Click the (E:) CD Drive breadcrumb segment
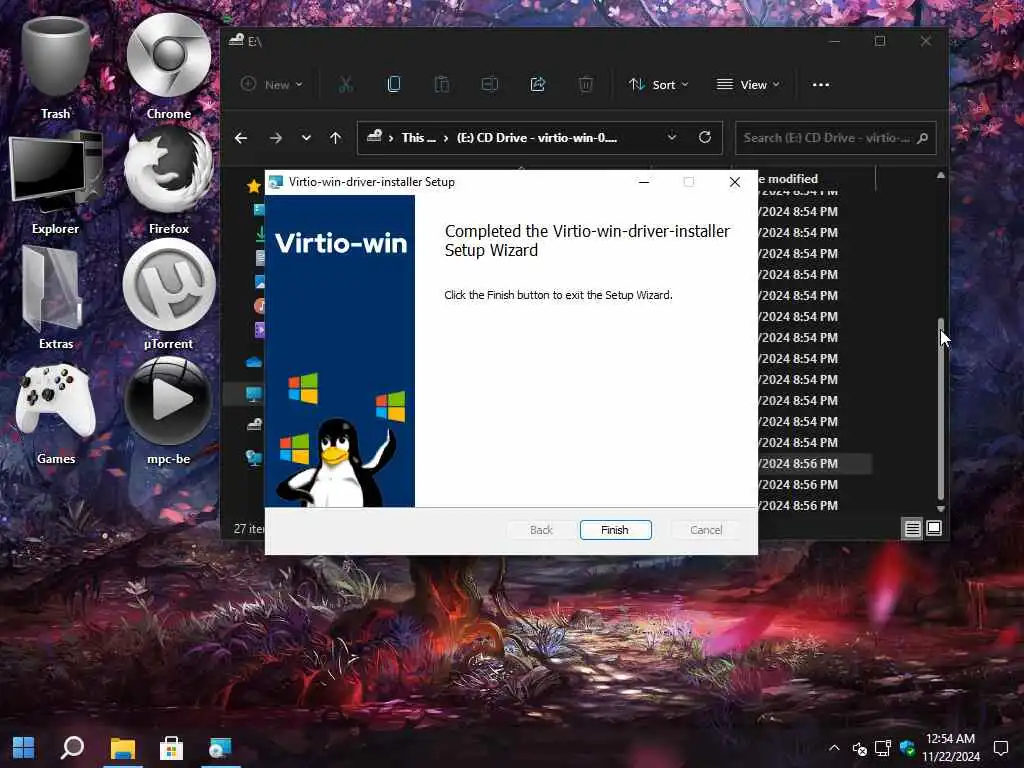This screenshot has width=1024, height=768. pyautogui.click(x=536, y=138)
